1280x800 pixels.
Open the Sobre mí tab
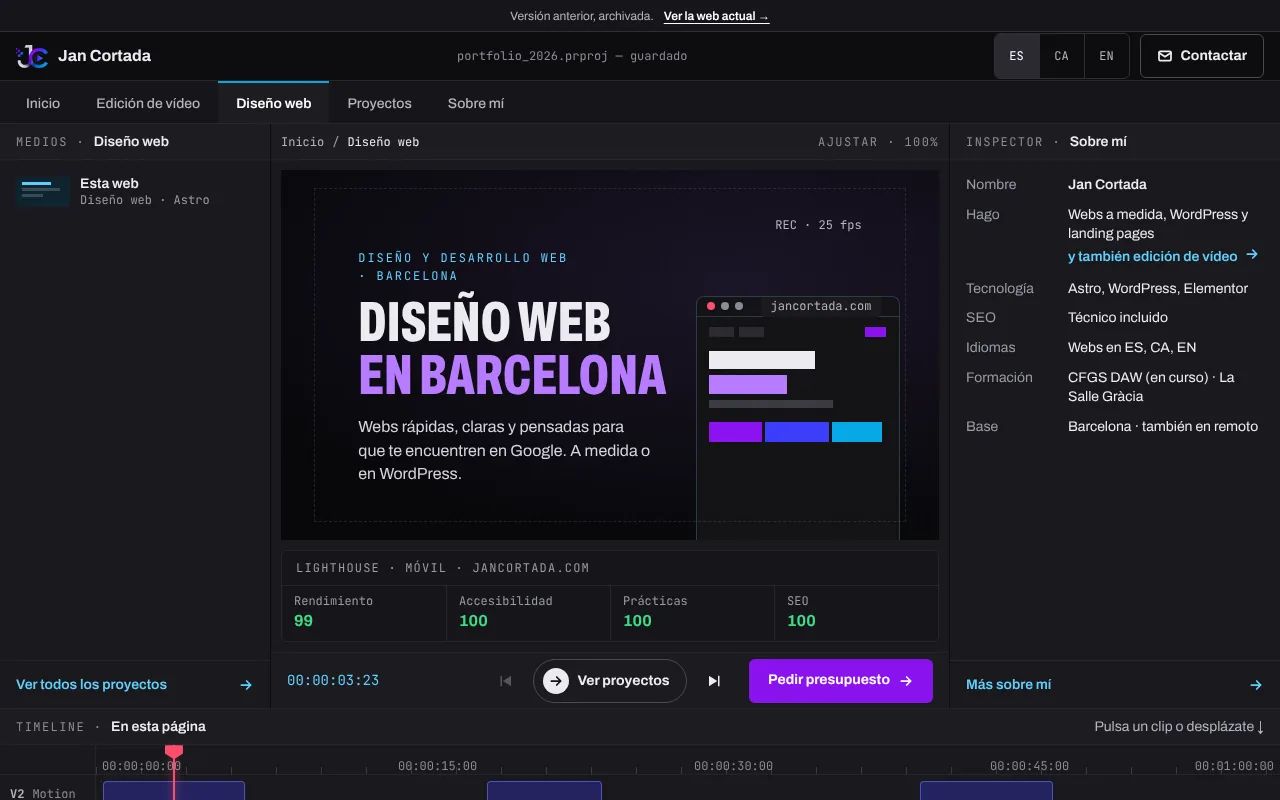point(476,103)
